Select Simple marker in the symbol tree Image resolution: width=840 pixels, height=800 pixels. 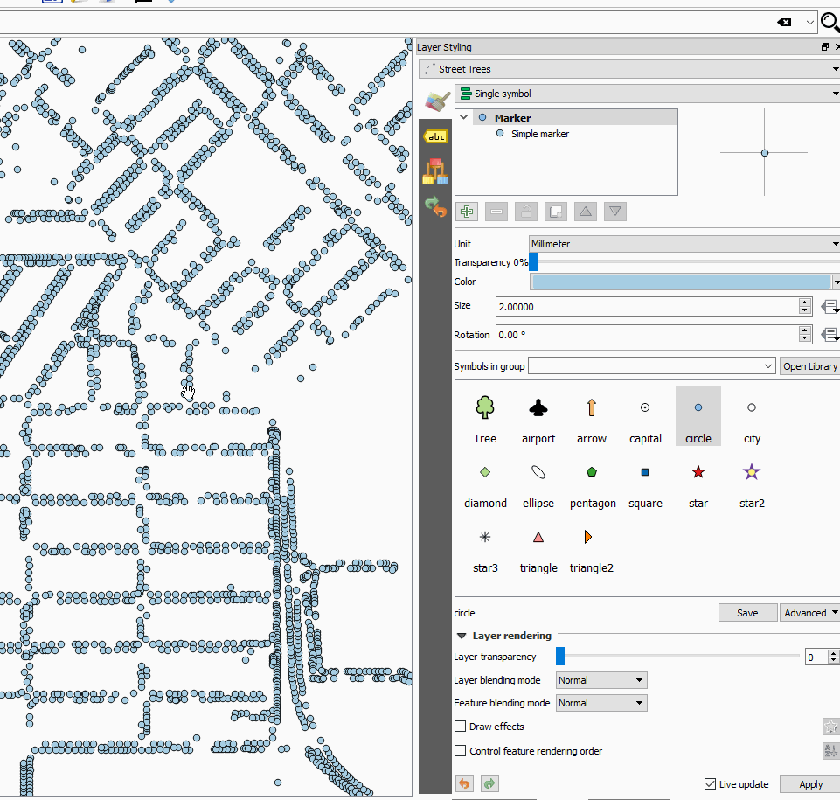539,134
